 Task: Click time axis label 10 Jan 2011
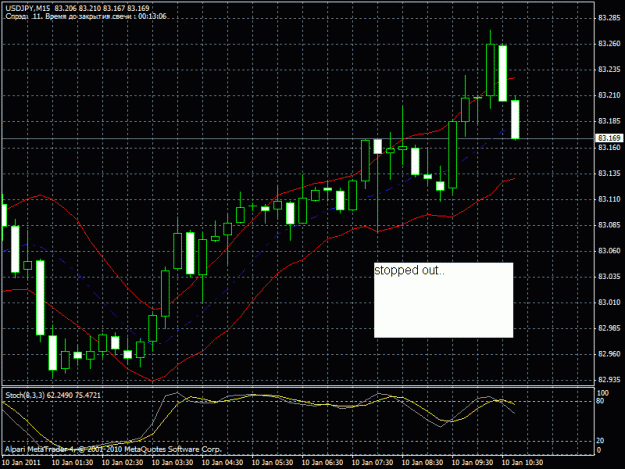click(x=22, y=463)
